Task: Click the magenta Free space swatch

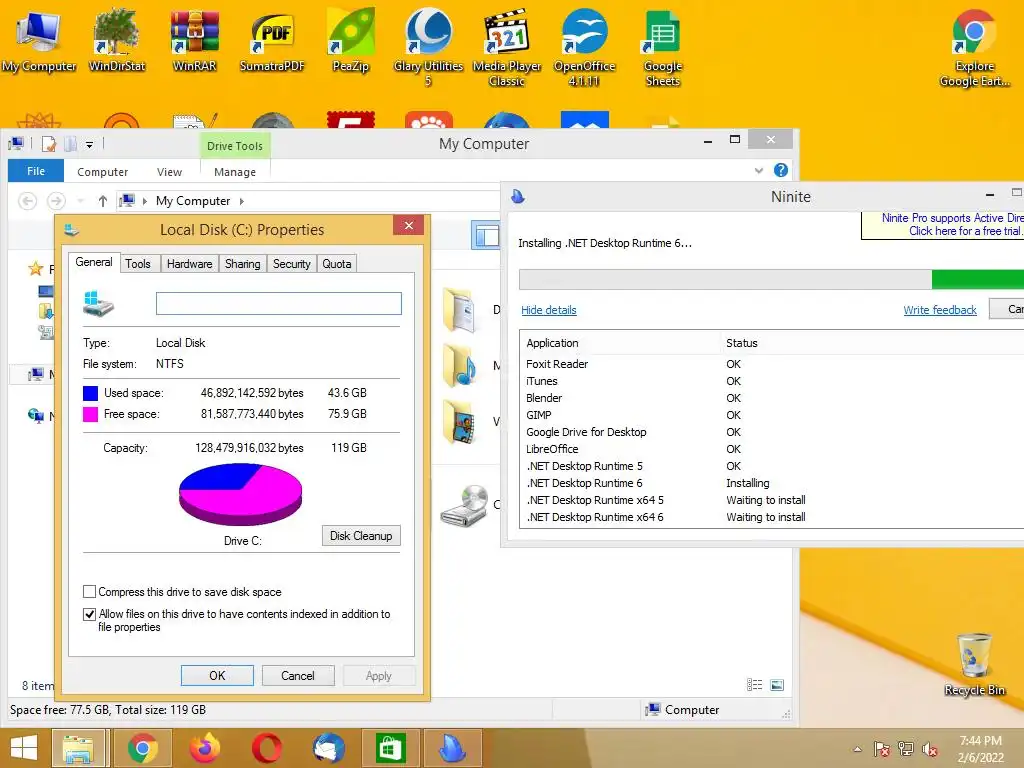Action: 90,414
